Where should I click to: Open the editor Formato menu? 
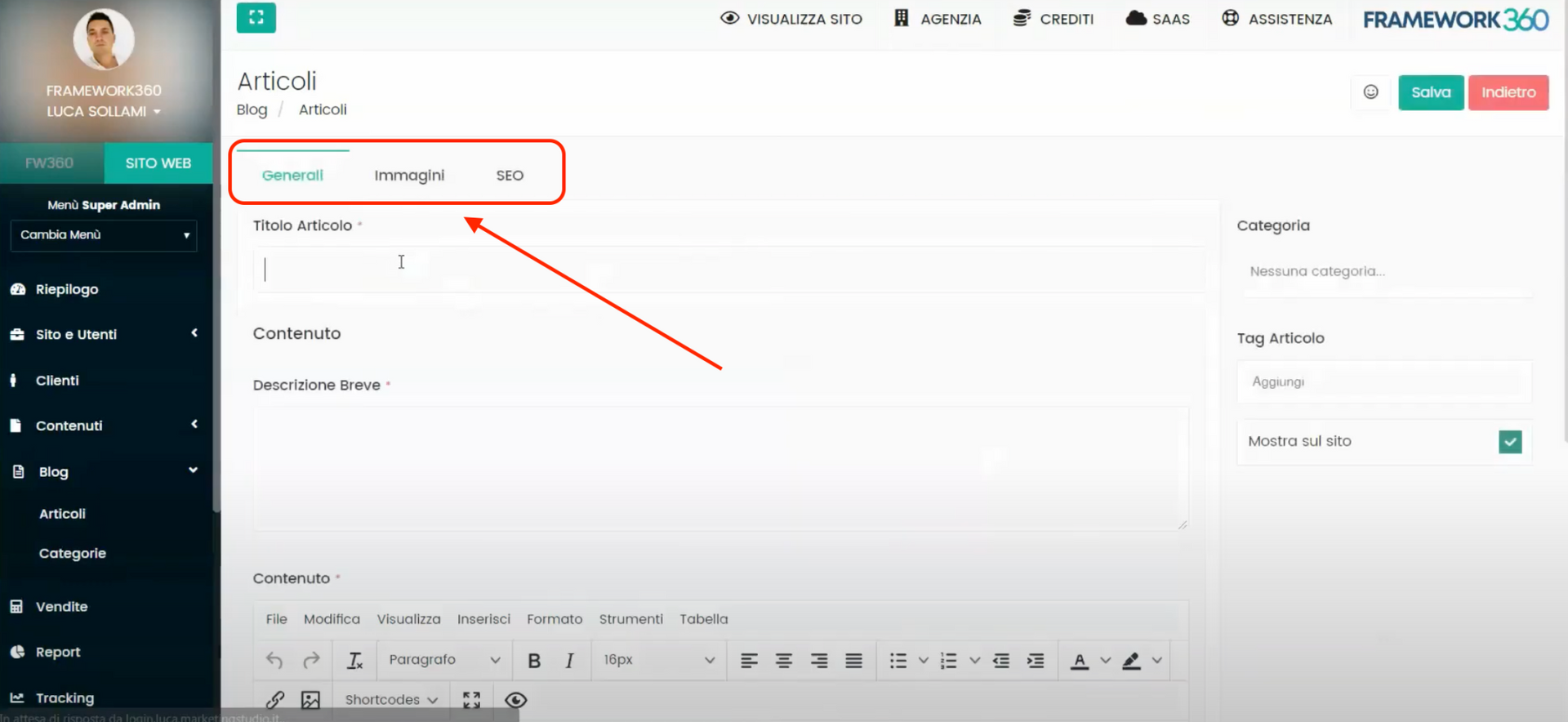555,619
